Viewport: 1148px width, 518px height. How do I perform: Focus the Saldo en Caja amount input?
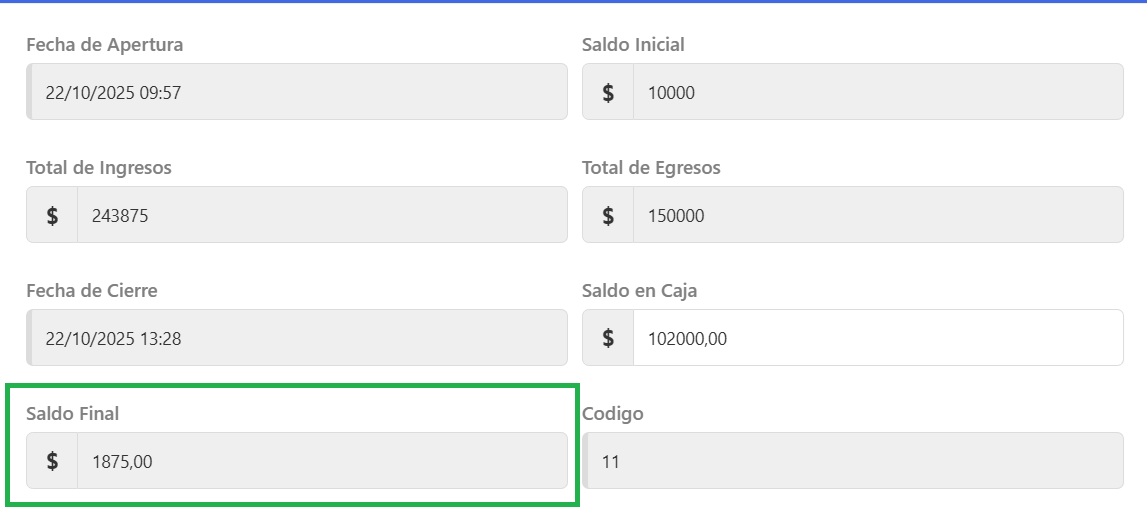877,338
